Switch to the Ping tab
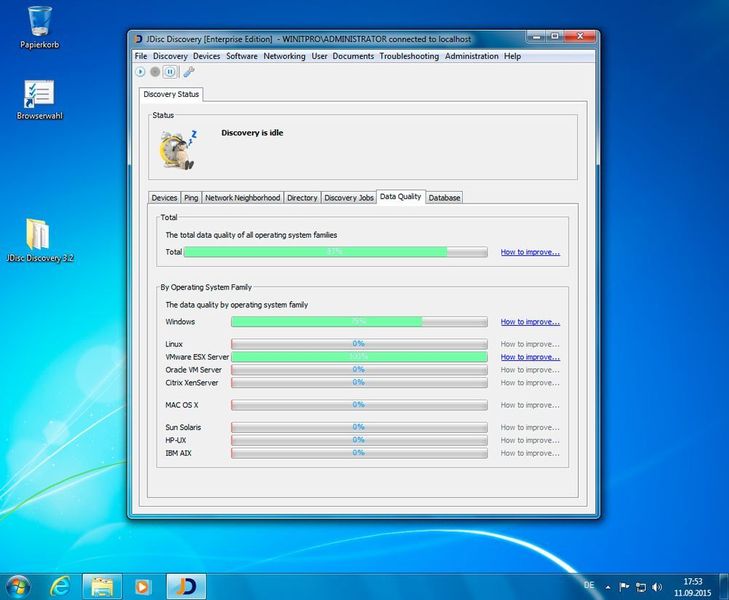 pos(191,198)
